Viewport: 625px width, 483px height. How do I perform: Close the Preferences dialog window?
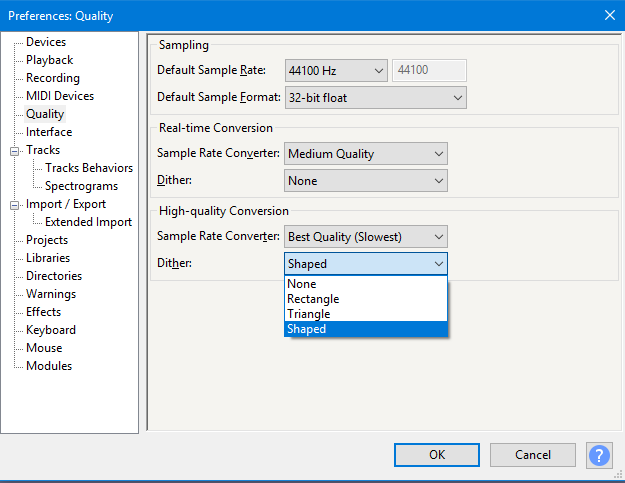tap(609, 15)
